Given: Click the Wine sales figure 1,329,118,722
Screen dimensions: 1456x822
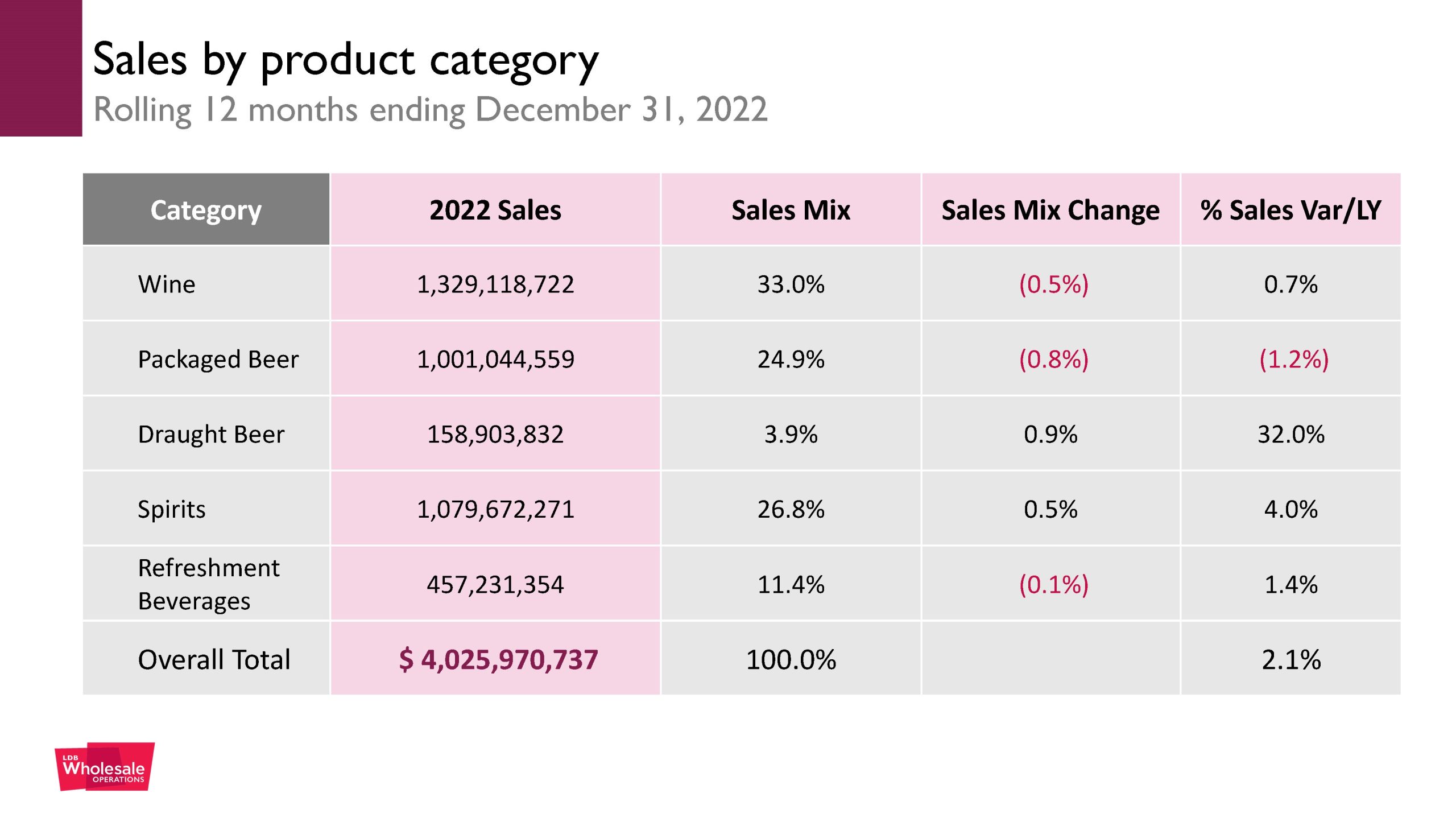Looking at the screenshot, I should click(x=495, y=284).
